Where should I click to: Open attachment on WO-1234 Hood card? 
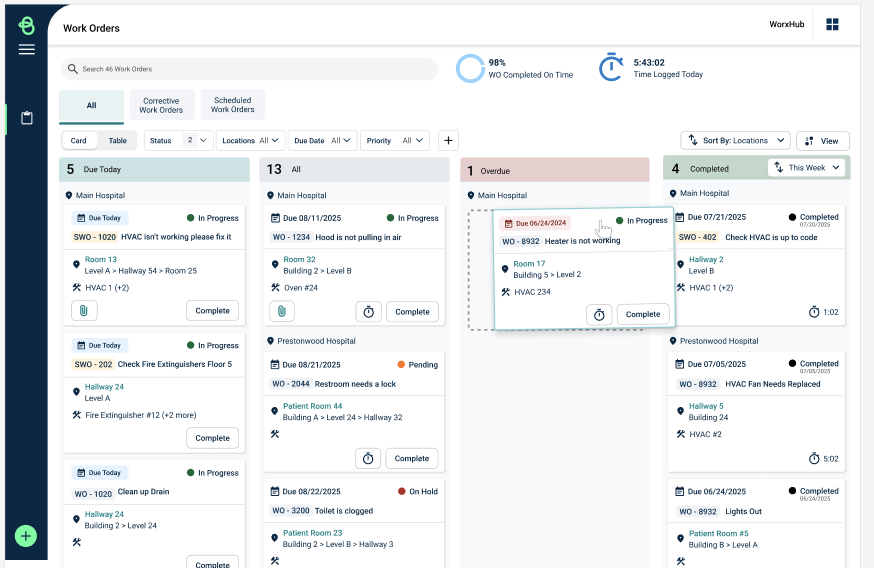282,312
